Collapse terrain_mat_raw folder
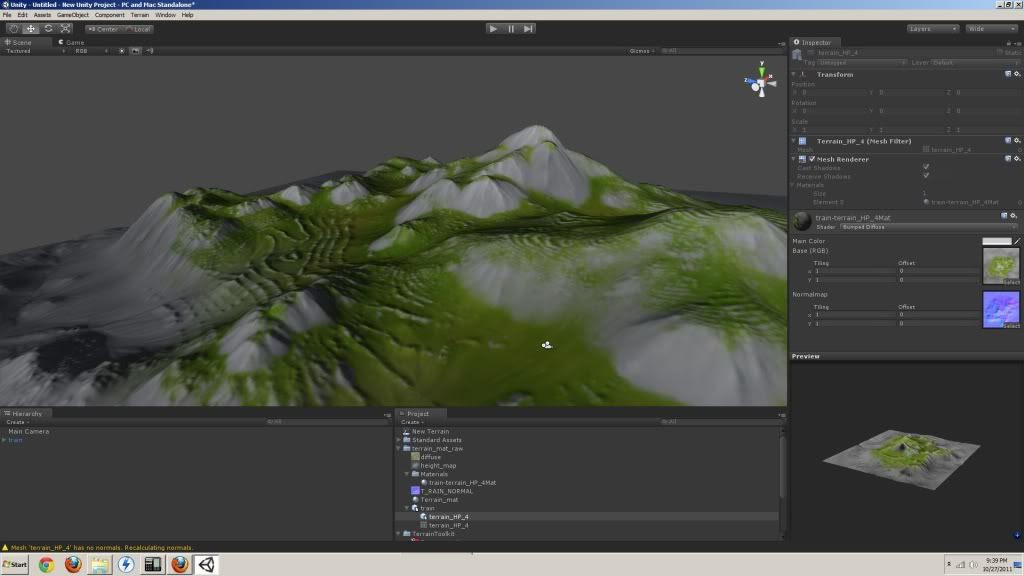The image size is (1024, 576). [399, 449]
